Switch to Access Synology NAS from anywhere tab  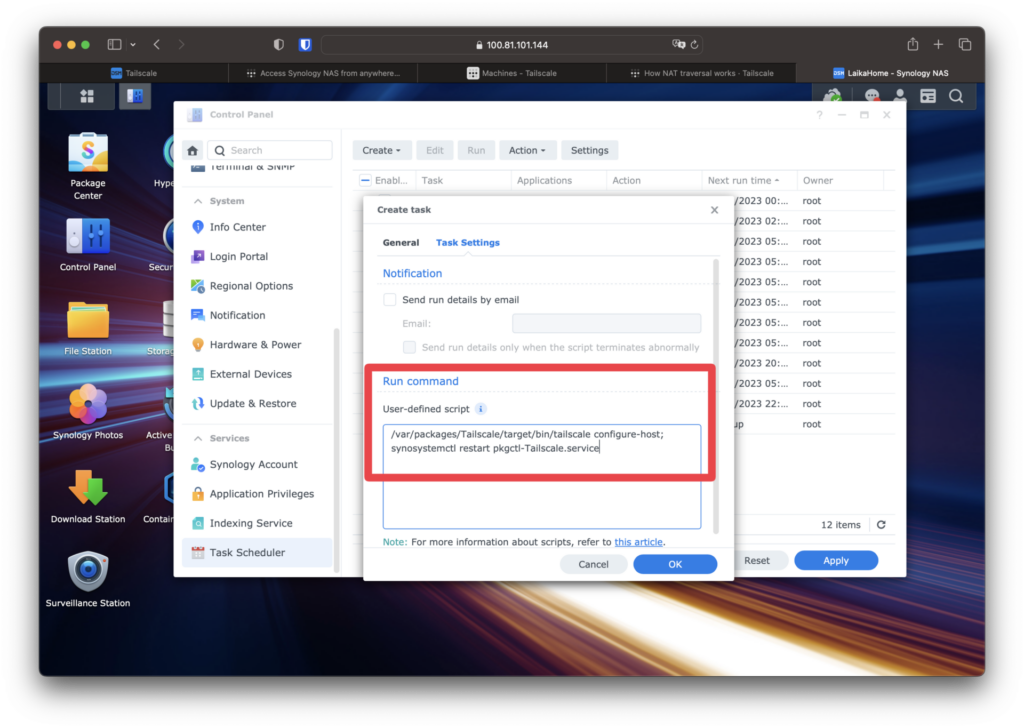tap(323, 73)
